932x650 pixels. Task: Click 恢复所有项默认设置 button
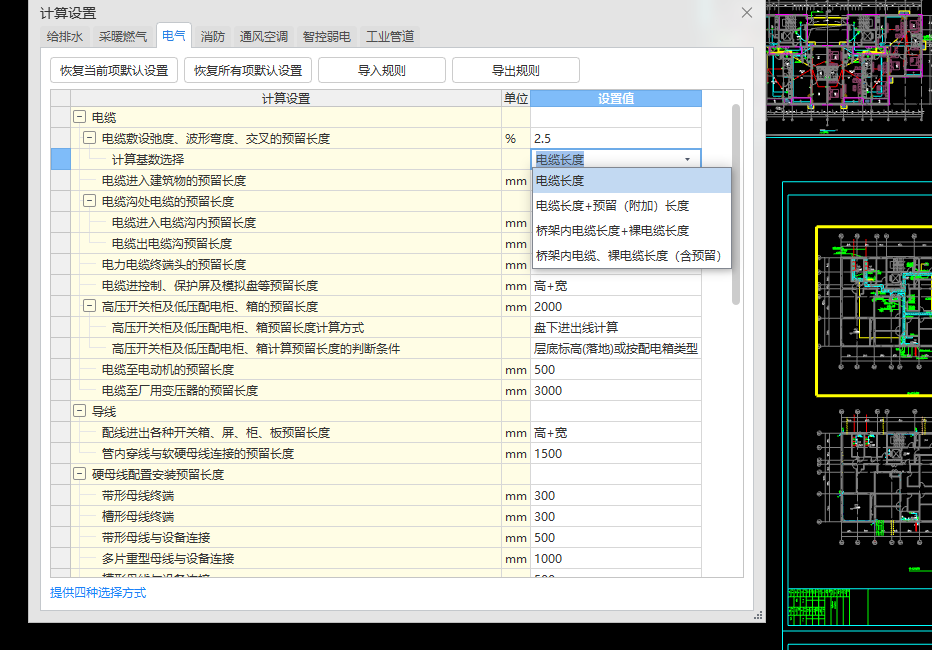(x=248, y=70)
